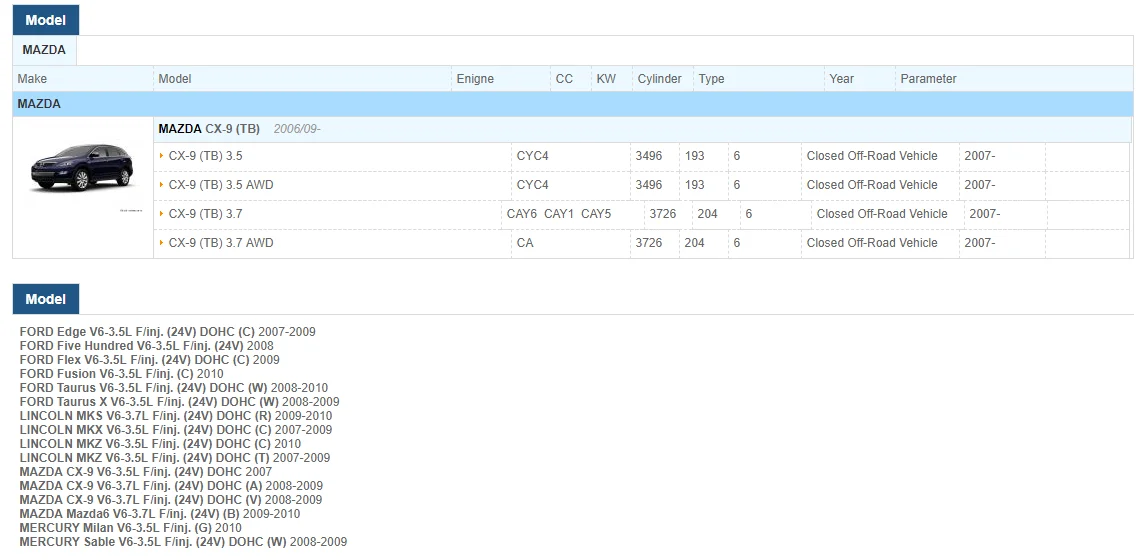This screenshot has height=560, width=1136.
Task: Open the CX-9 (TB) 3.7 AWD model link
Action: coord(221,243)
